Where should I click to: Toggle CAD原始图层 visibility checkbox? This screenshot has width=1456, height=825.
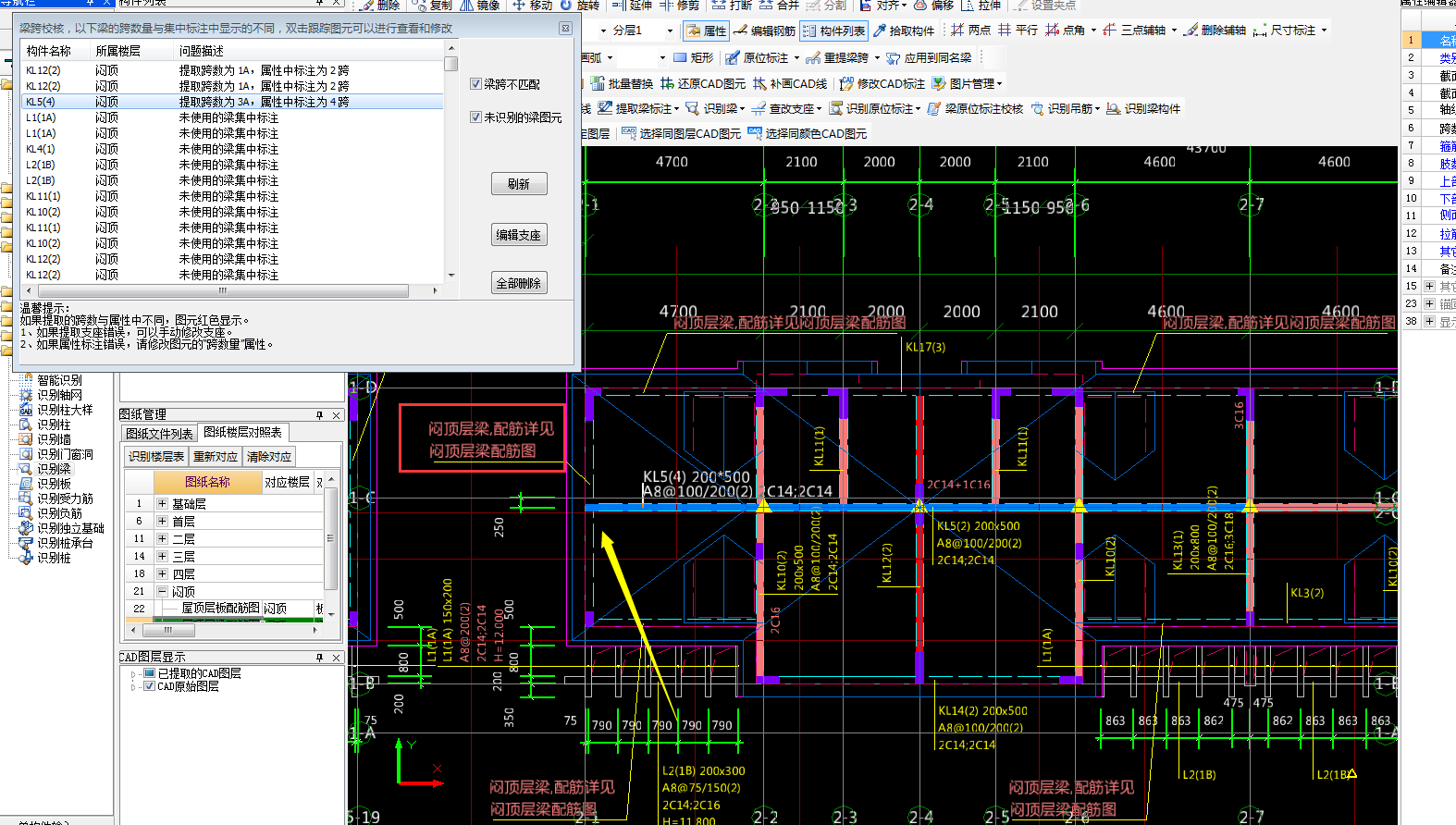pos(149,686)
